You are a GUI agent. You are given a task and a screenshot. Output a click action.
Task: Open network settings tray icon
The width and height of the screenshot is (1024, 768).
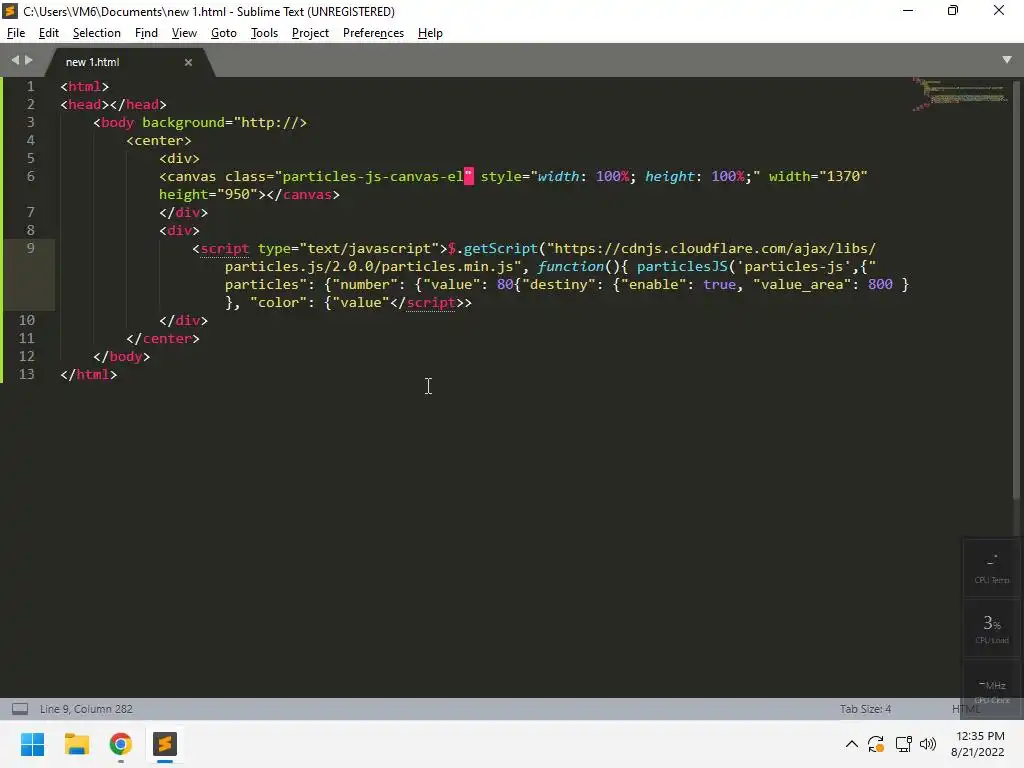904,744
